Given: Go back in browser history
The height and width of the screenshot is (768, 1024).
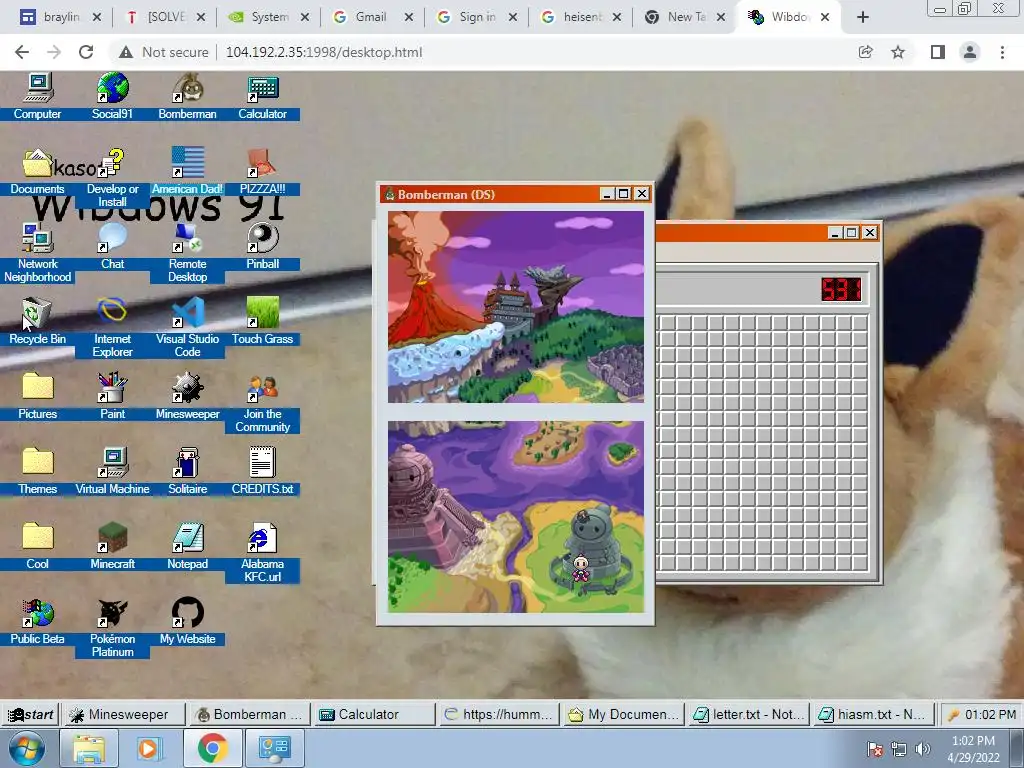Looking at the screenshot, I should pyautogui.click(x=22, y=52).
